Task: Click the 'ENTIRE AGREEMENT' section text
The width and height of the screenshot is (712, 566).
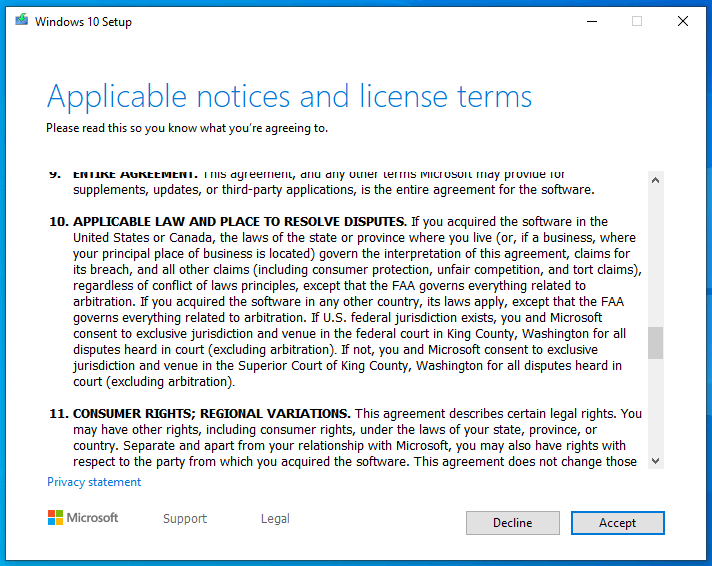Action: tap(334, 182)
